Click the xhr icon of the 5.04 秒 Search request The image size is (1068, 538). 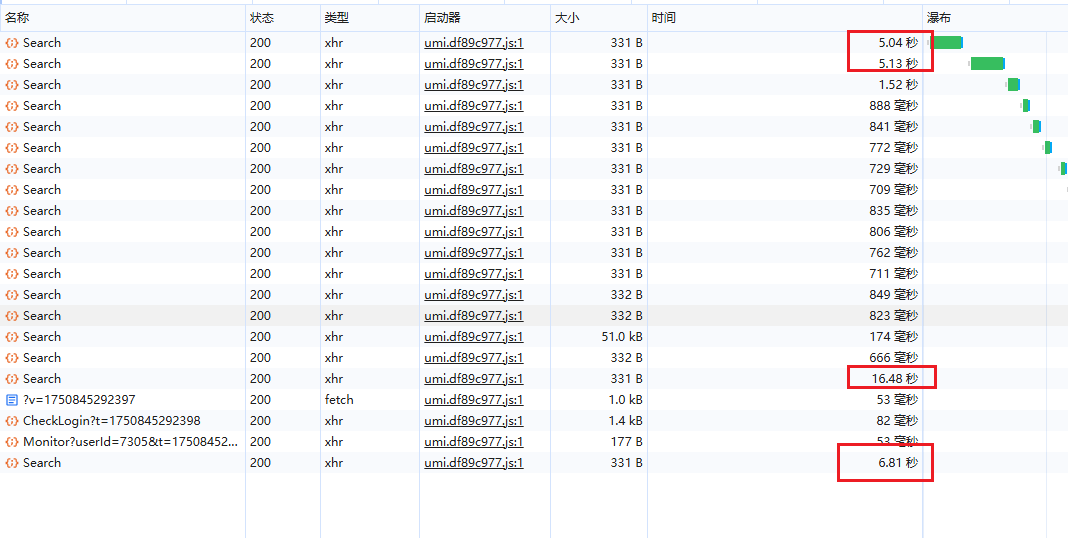[12, 43]
